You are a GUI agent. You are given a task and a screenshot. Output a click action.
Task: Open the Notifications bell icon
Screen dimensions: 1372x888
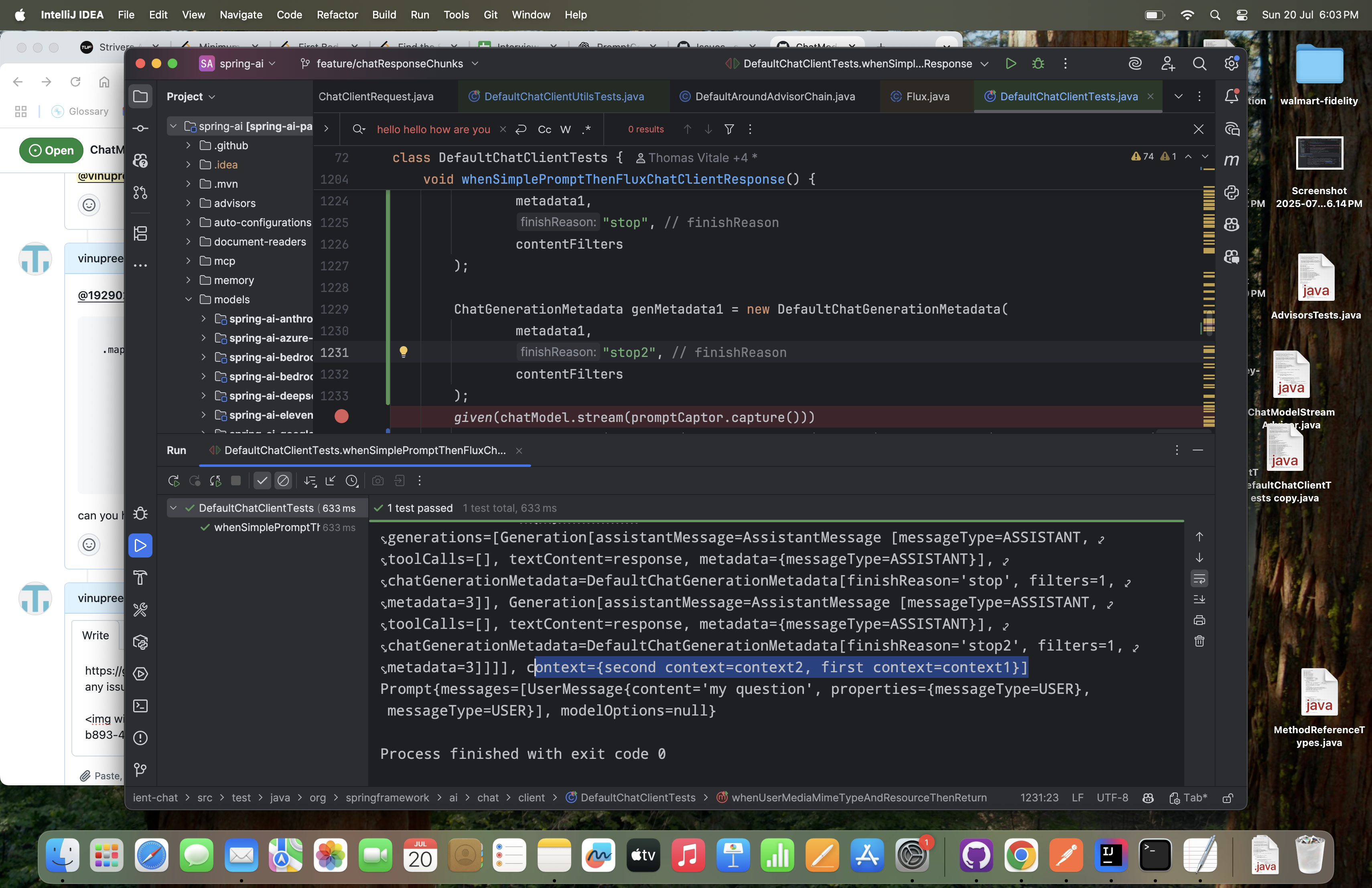click(x=1231, y=95)
